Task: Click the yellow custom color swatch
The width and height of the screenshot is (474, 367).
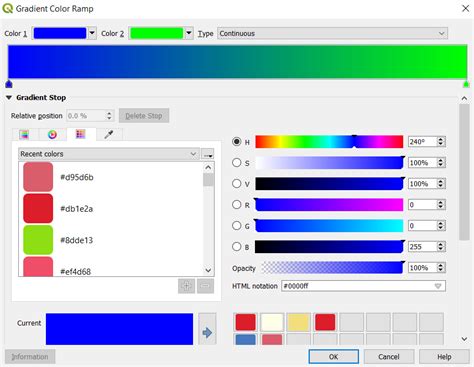Action: coord(299,322)
